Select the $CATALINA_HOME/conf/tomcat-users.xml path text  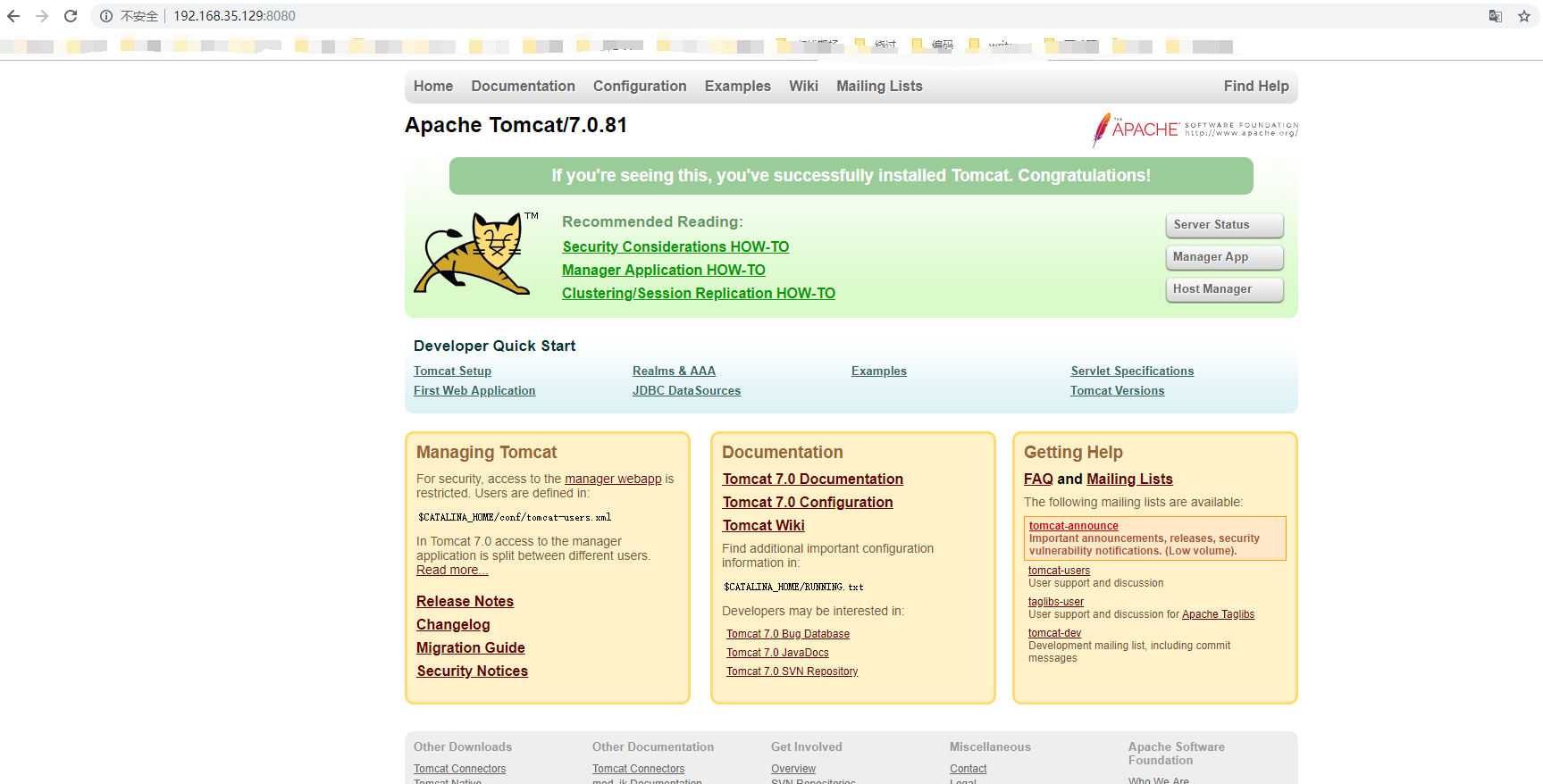(x=515, y=517)
